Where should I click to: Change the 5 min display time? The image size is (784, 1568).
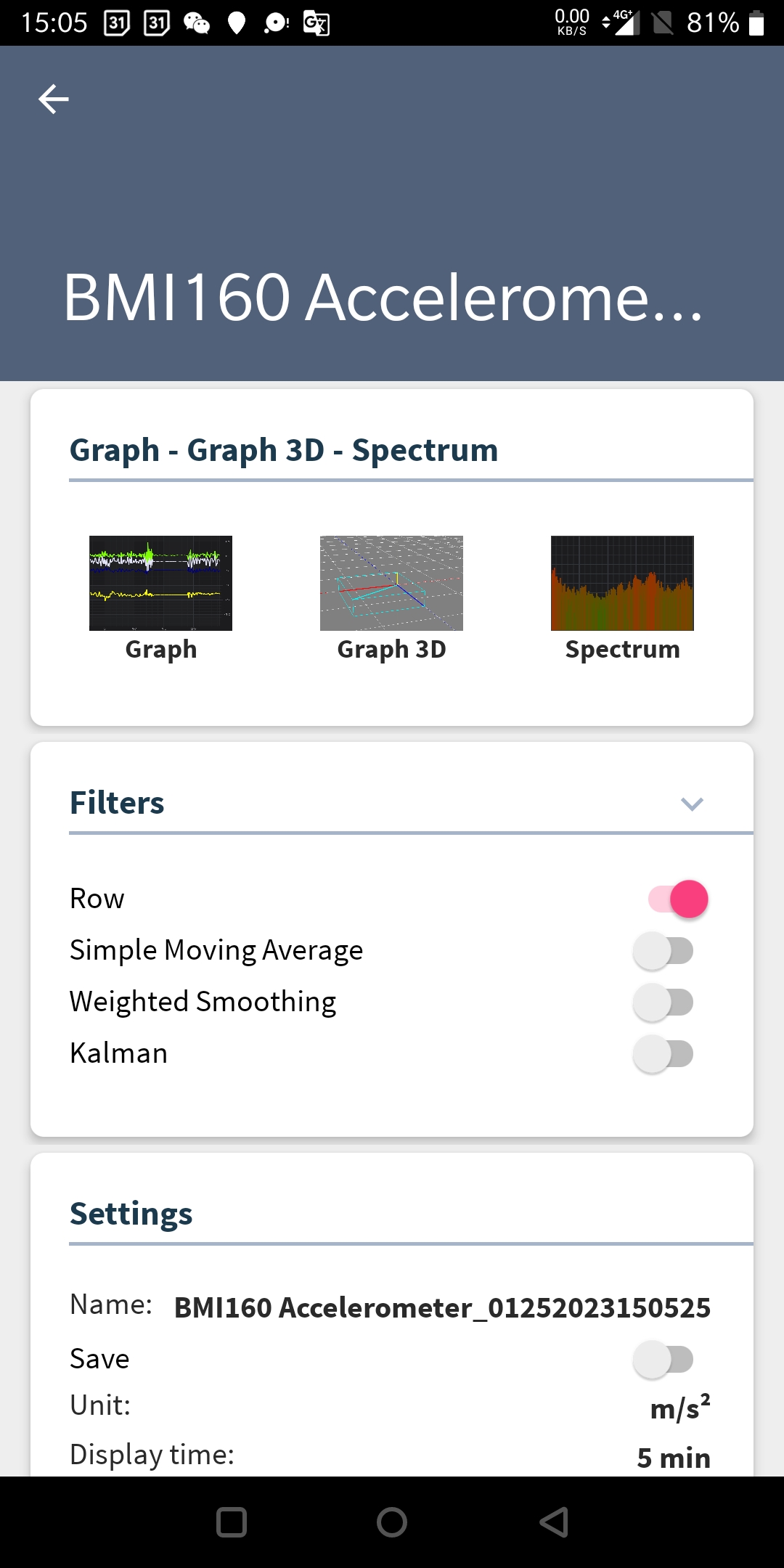(x=673, y=1458)
